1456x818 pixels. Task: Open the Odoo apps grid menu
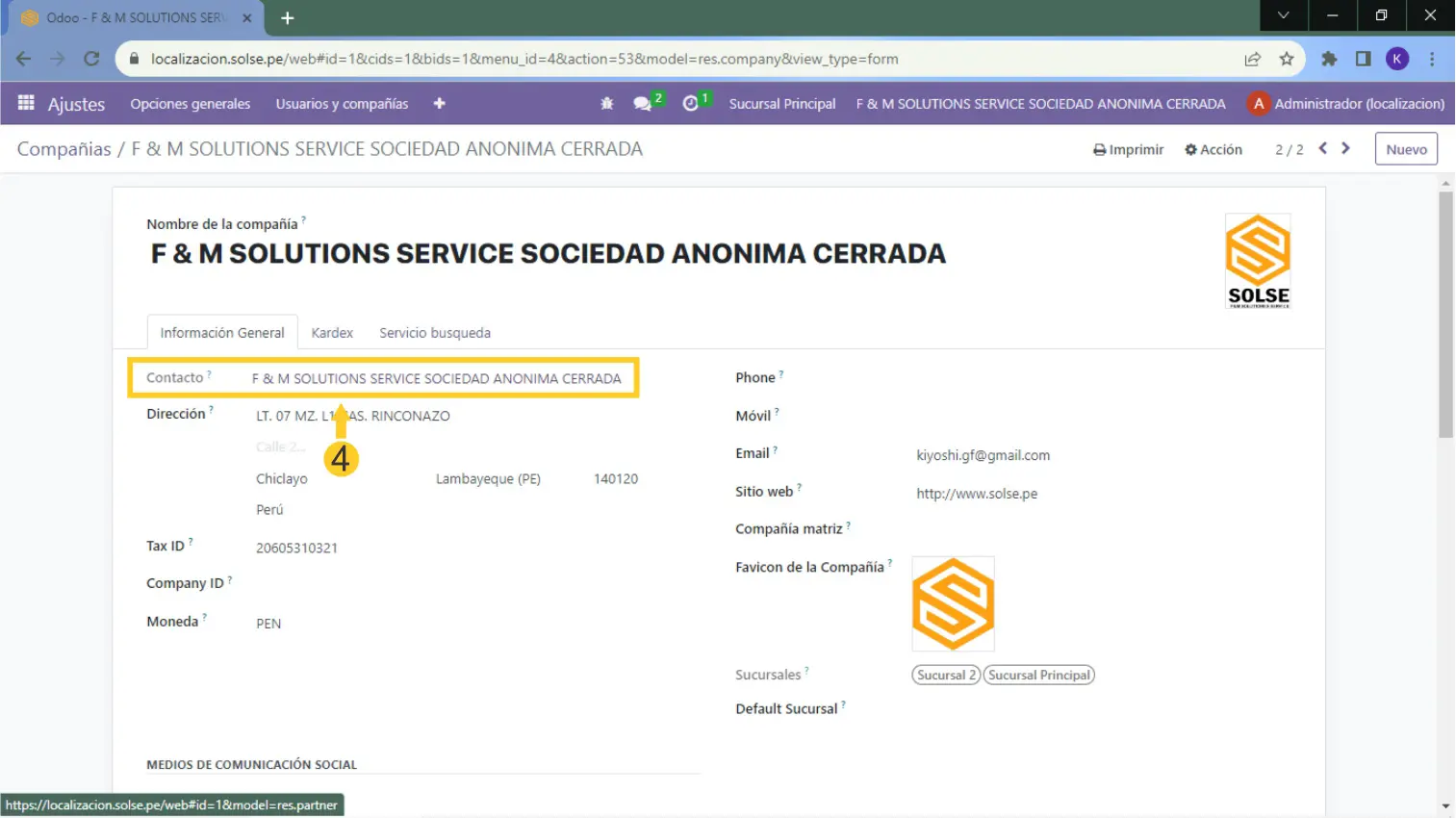pyautogui.click(x=26, y=103)
